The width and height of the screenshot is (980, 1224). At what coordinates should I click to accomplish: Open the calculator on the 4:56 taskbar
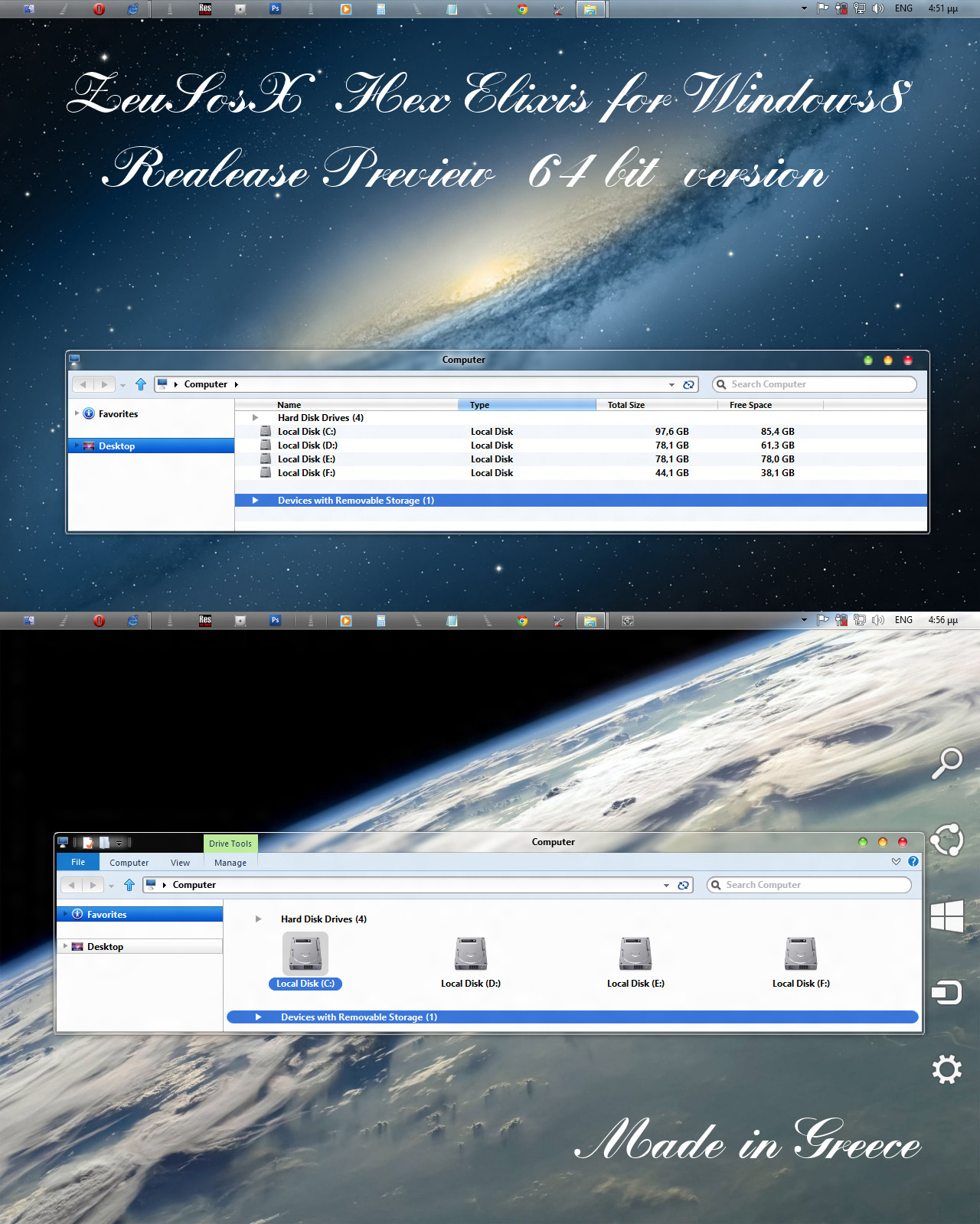click(381, 621)
